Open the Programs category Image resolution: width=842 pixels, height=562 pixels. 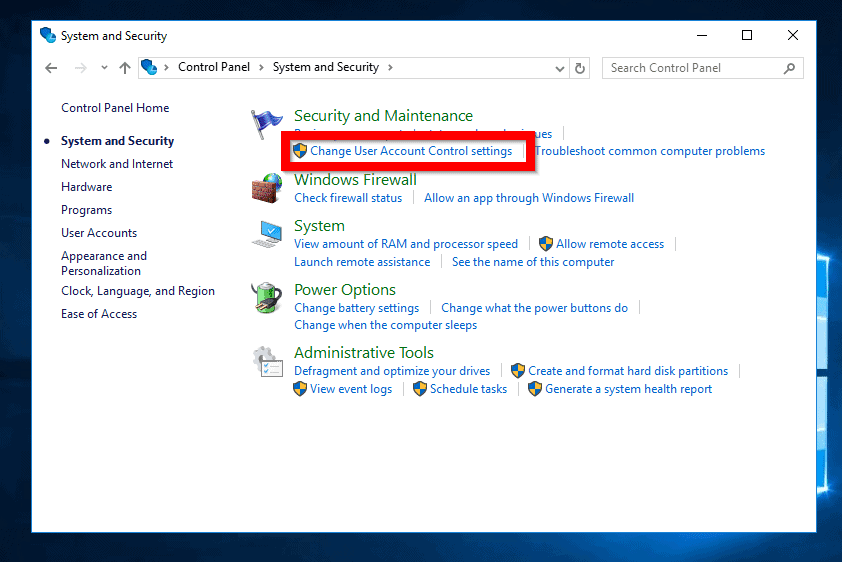pyautogui.click(x=86, y=210)
